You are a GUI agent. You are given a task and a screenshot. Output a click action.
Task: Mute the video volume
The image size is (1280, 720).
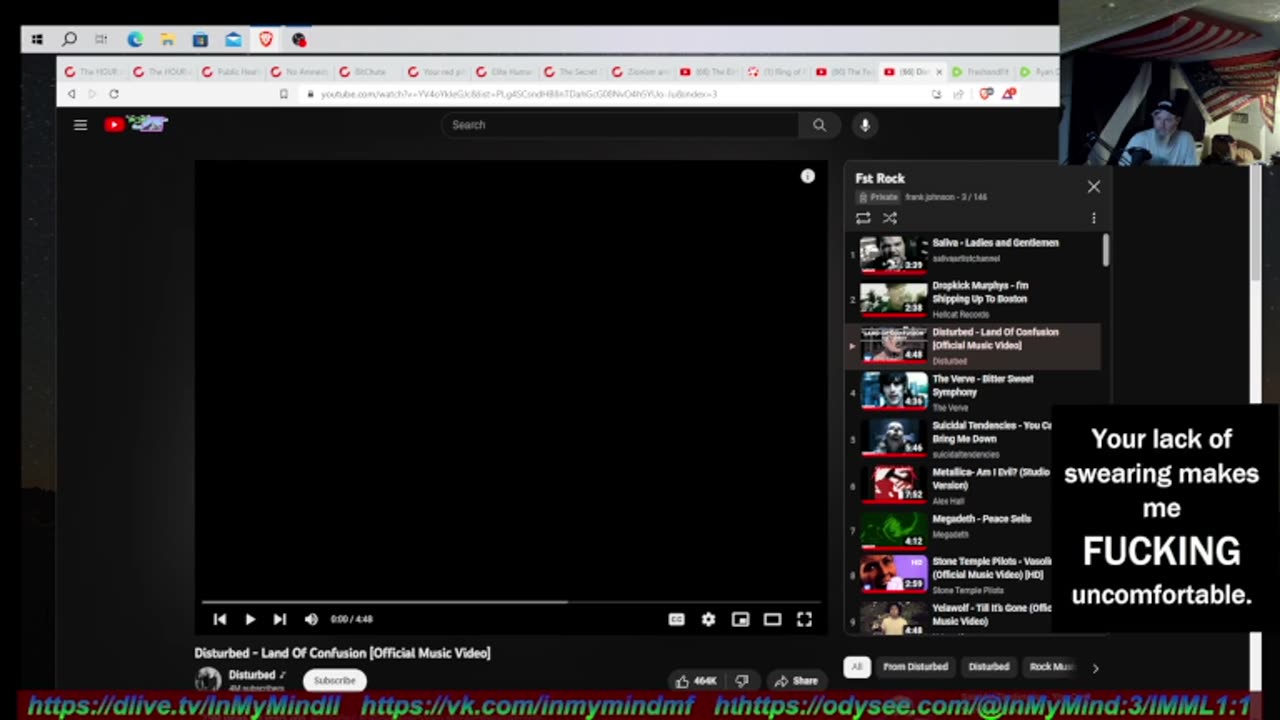311,619
